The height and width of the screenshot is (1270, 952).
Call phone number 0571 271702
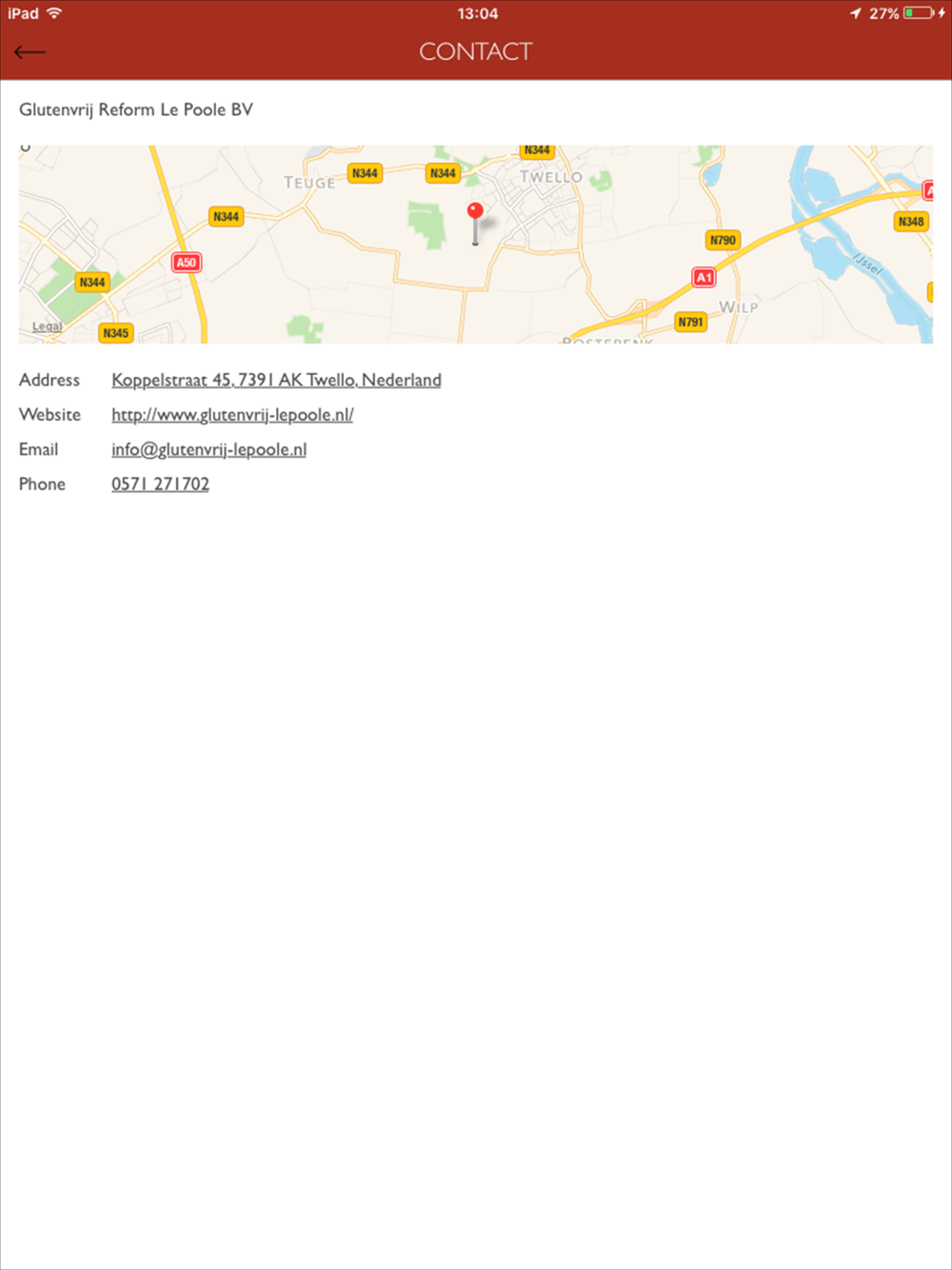(x=160, y=484)
